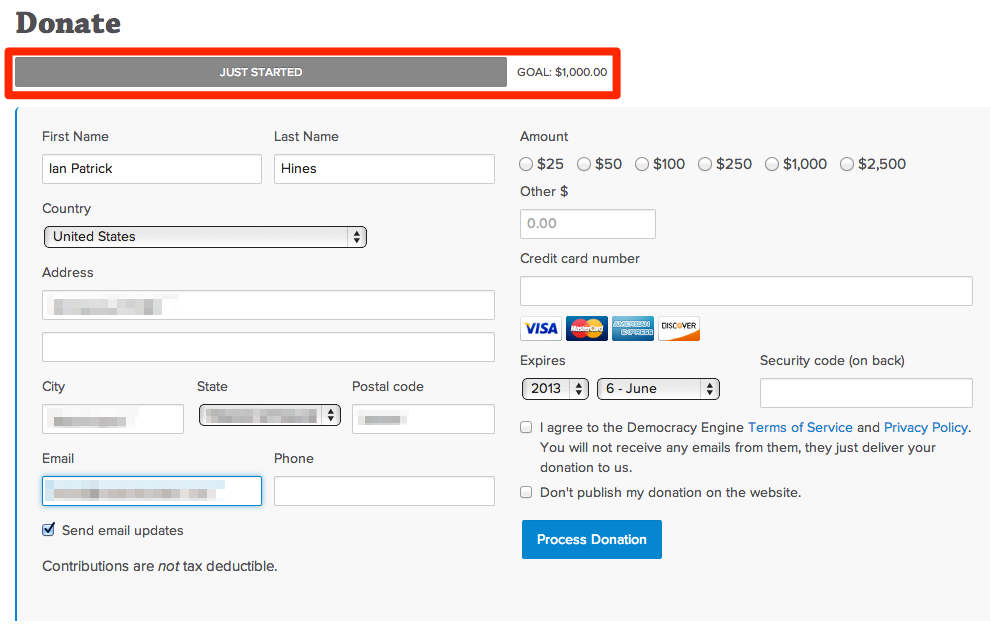
Task: Open the Privacy Policy link
Action: (x=926, y=428)
